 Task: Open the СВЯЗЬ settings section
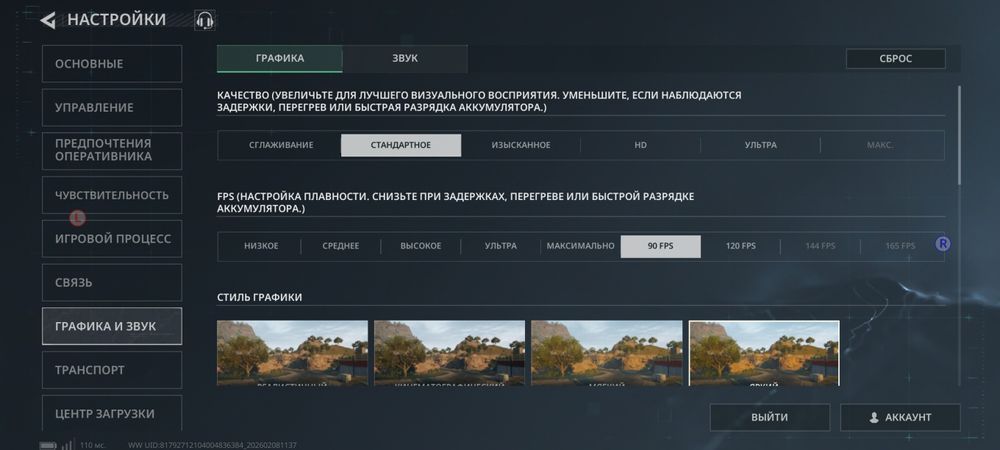pos(112,282)
